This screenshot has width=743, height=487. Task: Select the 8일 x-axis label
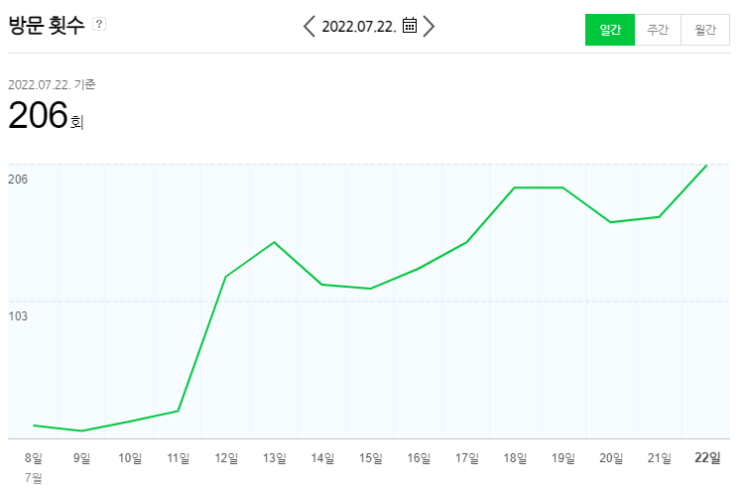pyautogui.click(x=34, y=458)
